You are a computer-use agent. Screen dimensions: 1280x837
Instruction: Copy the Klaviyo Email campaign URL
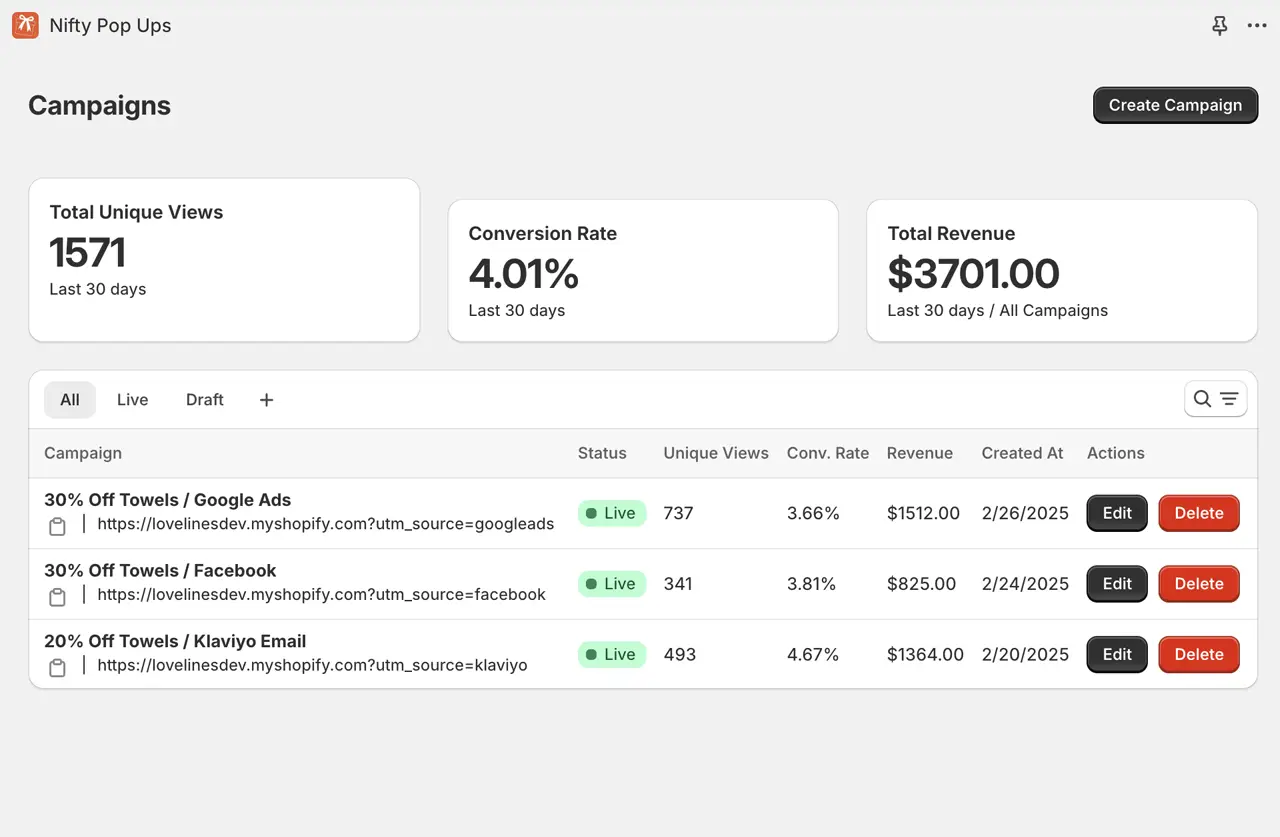58,667
